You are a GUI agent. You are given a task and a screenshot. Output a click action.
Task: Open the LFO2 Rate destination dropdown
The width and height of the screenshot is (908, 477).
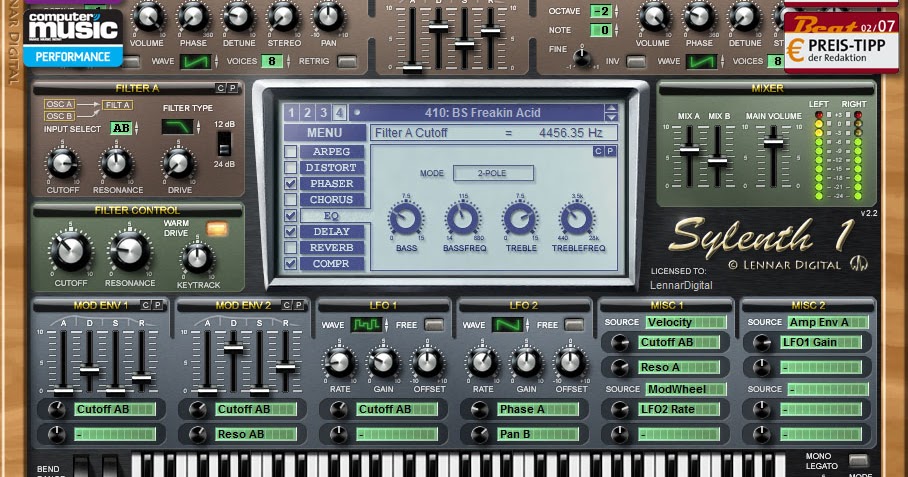coord(679,409)
